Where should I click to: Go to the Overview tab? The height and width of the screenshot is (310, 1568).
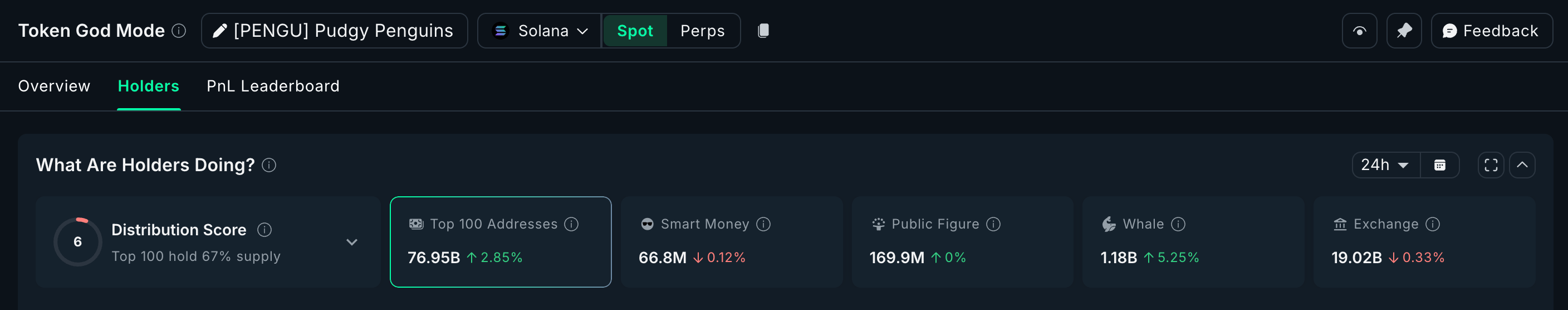tap(54, 86)
